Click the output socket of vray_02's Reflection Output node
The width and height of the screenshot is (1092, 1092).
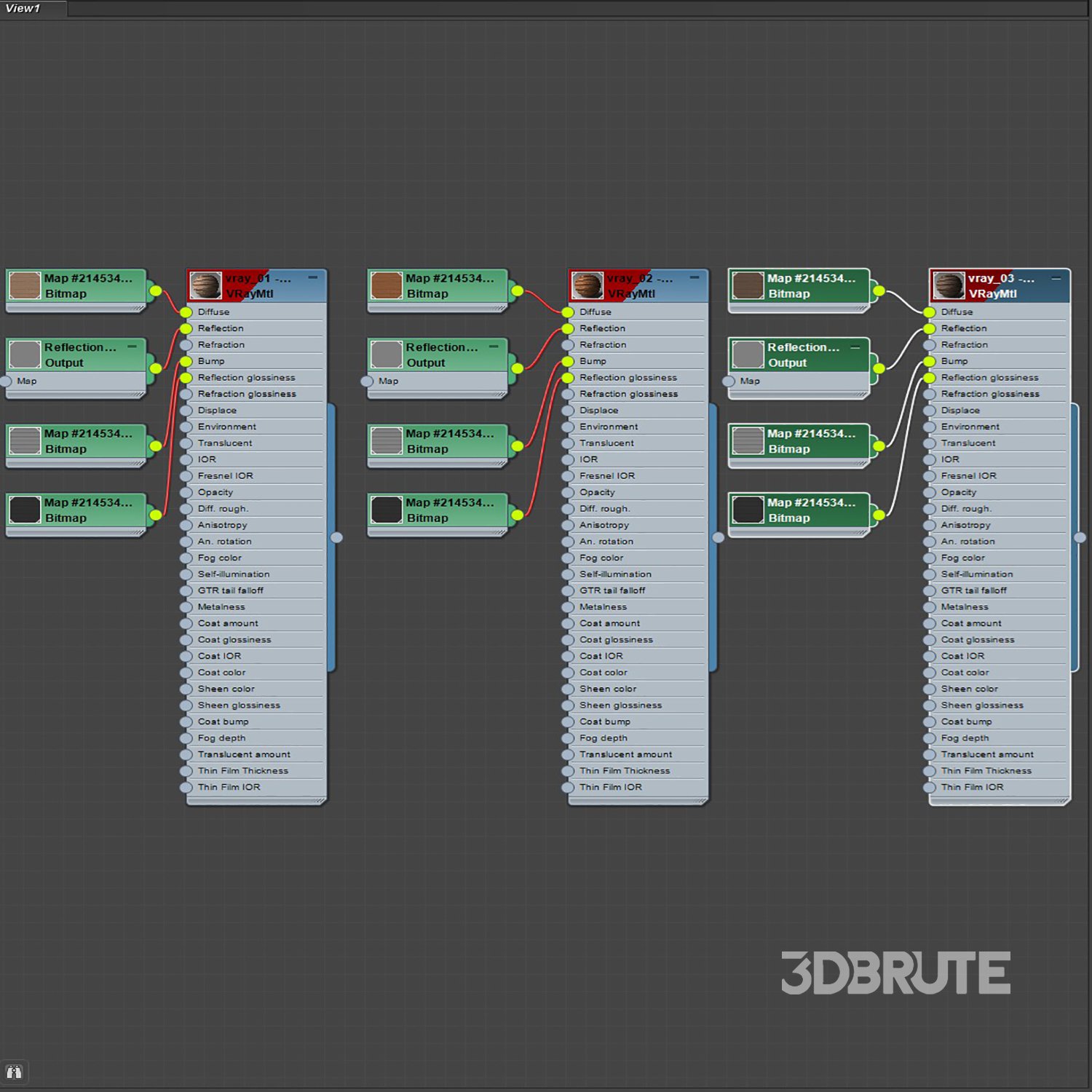coord(517,368)
